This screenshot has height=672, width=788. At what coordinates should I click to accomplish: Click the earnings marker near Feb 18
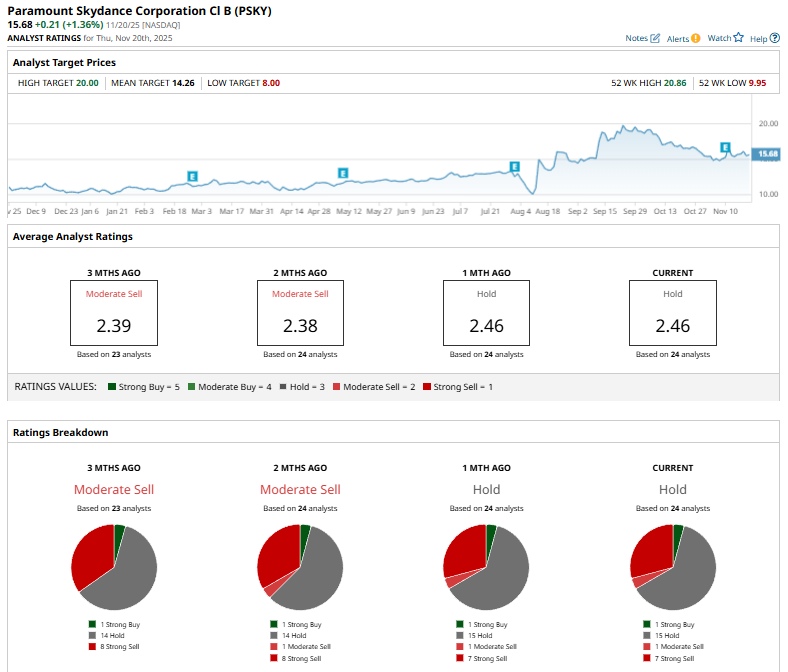[x=193, y=177]
